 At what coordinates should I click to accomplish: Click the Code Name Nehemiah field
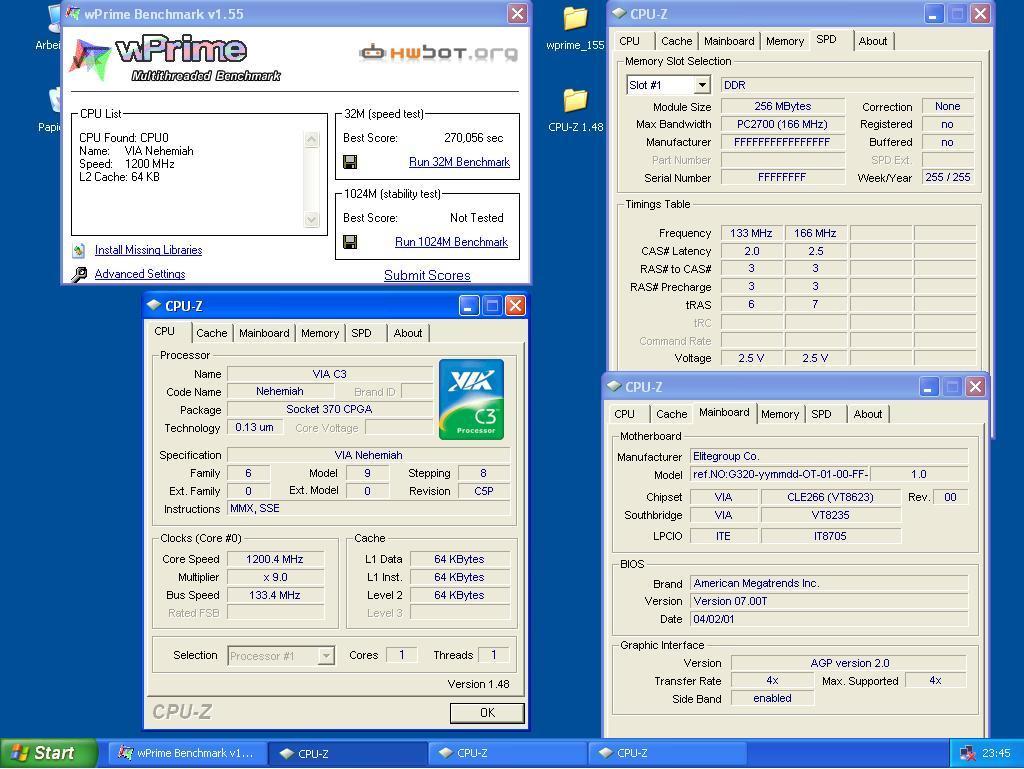(x=280, y=392)
